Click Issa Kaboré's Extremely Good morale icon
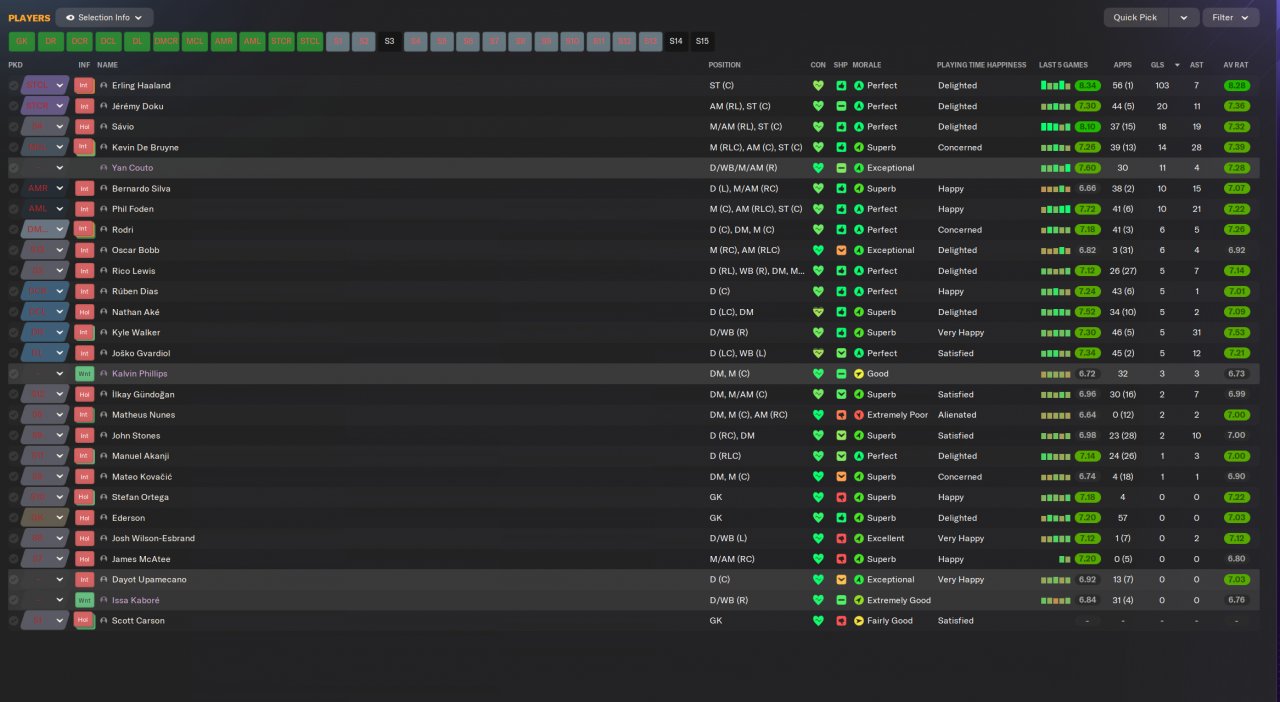 pos(859,600)
